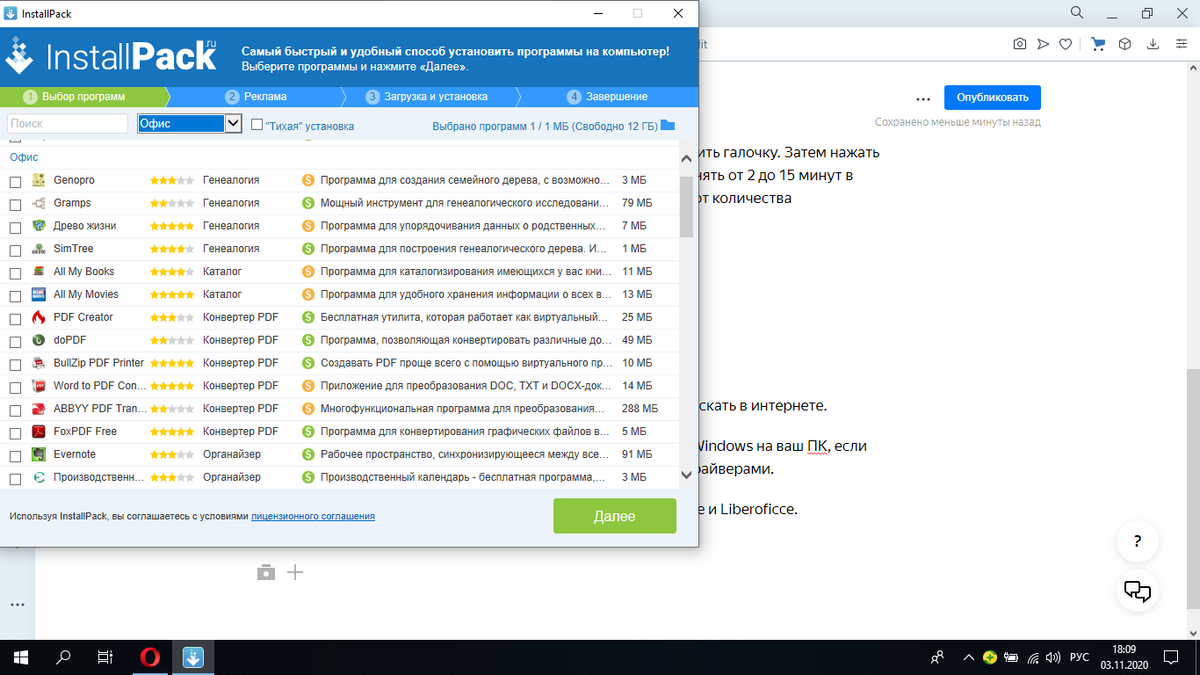The image size is (1200, 675).
Task: Open the Офис category dropdown
Action: (190, 124)
